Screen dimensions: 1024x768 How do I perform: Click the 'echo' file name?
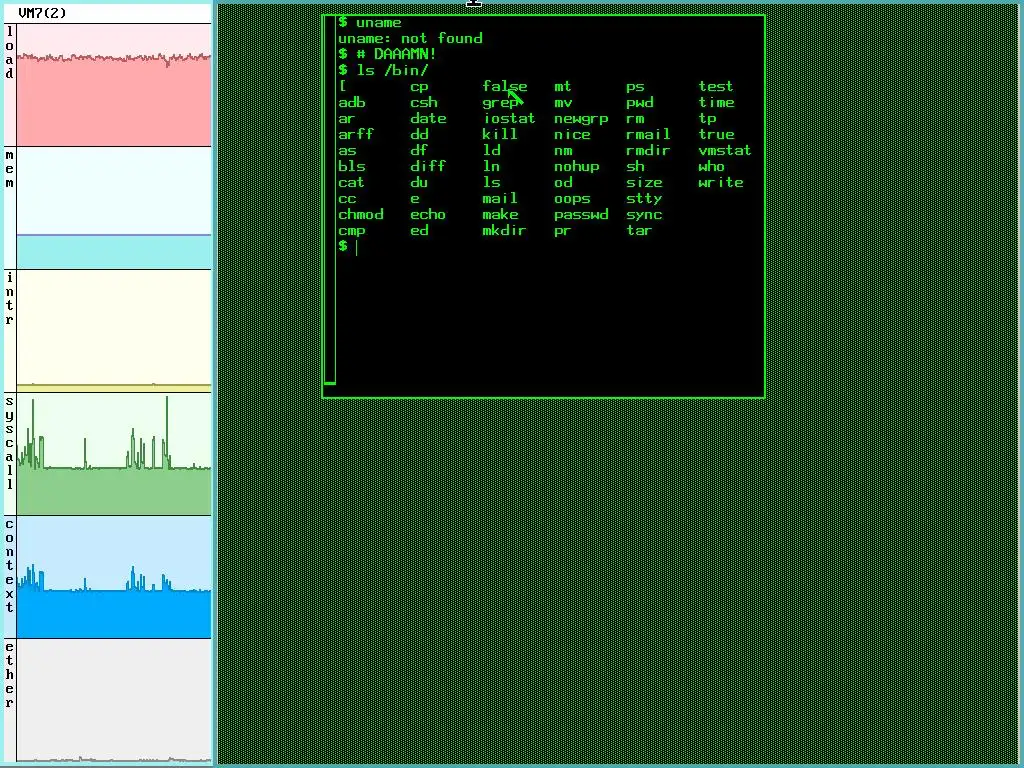tap(428, 215)
